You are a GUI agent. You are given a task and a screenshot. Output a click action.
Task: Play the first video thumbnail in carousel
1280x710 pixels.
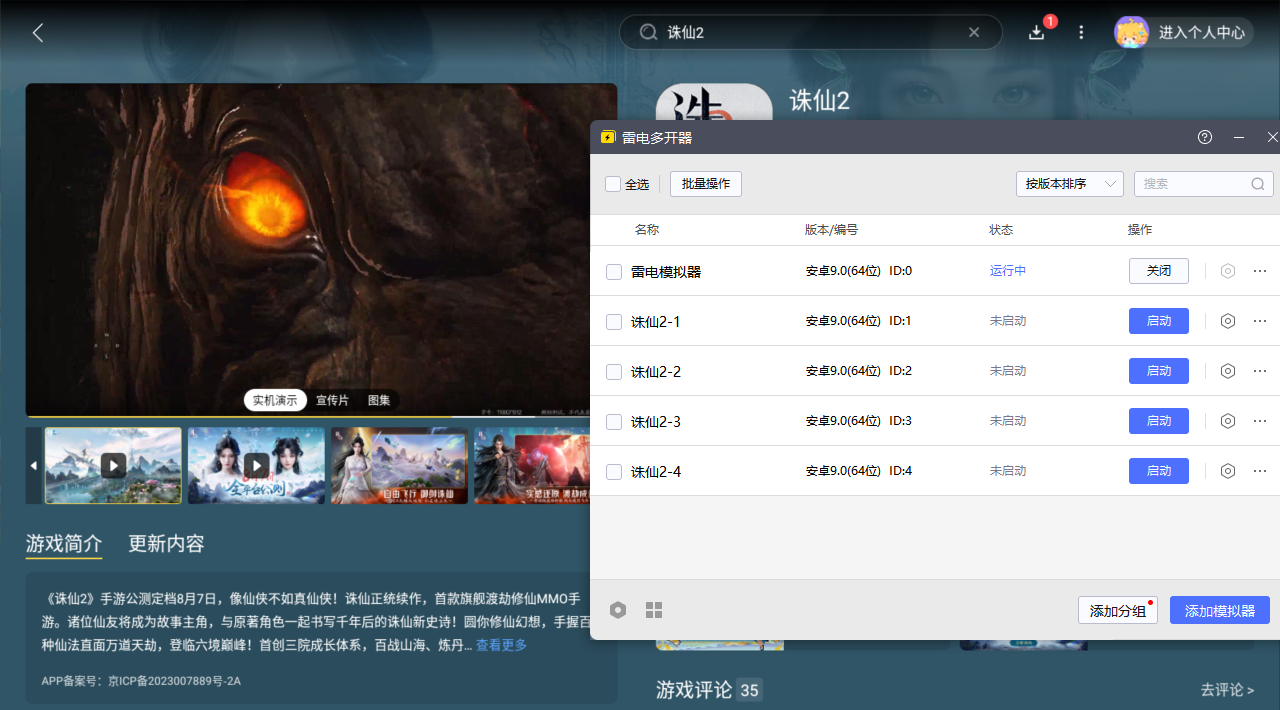[112, 465]
